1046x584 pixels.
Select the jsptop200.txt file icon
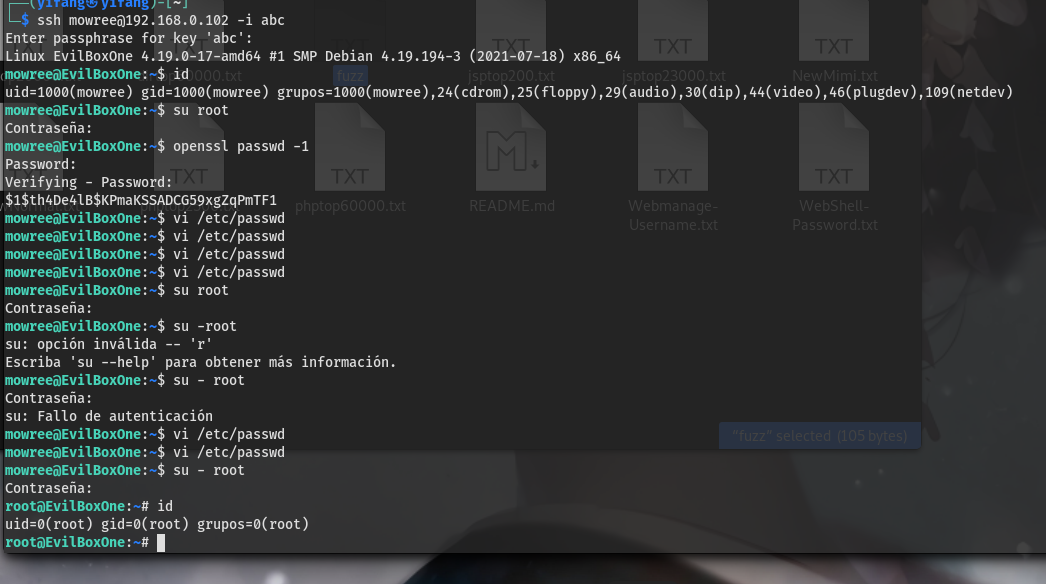tap(511, 30)
